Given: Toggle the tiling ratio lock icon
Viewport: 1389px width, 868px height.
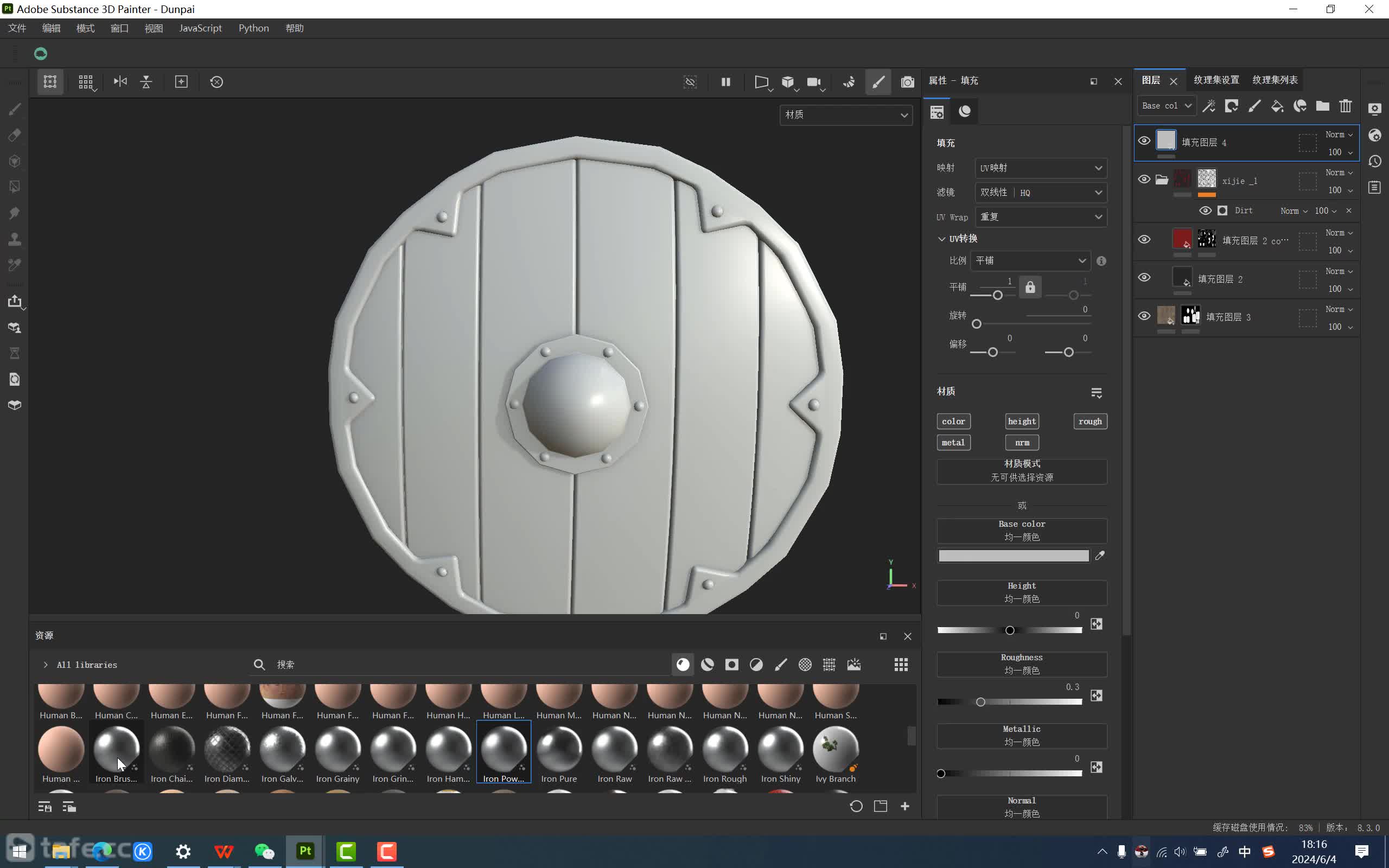Looking at the screenshot, I should pyautogui.click(x=1030, y=287).
